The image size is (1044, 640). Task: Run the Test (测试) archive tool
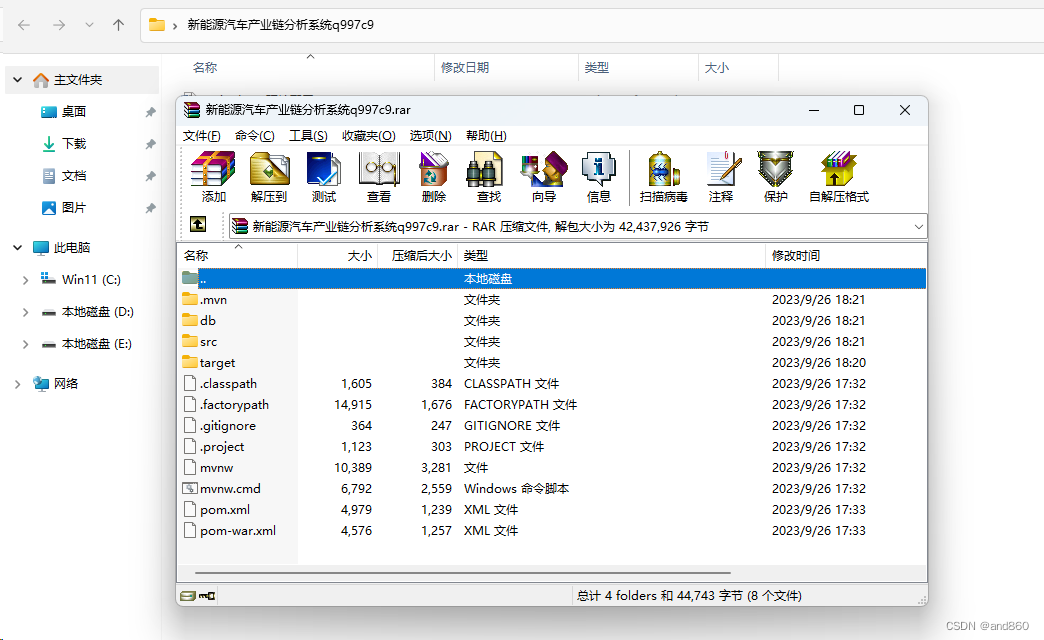(x=324, y=176)
